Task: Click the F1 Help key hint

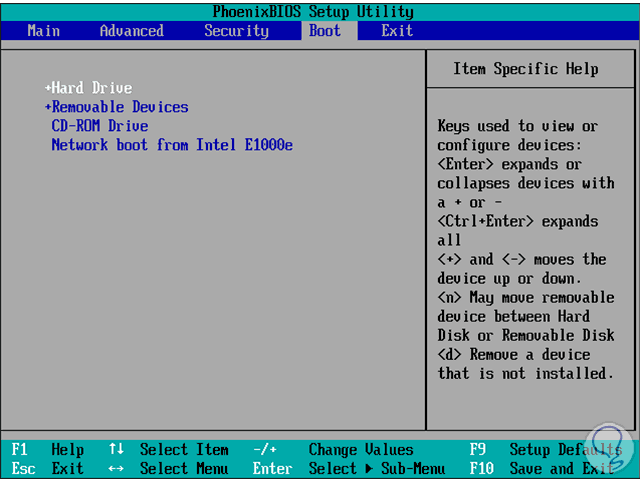Action: (x=48, y=450)
